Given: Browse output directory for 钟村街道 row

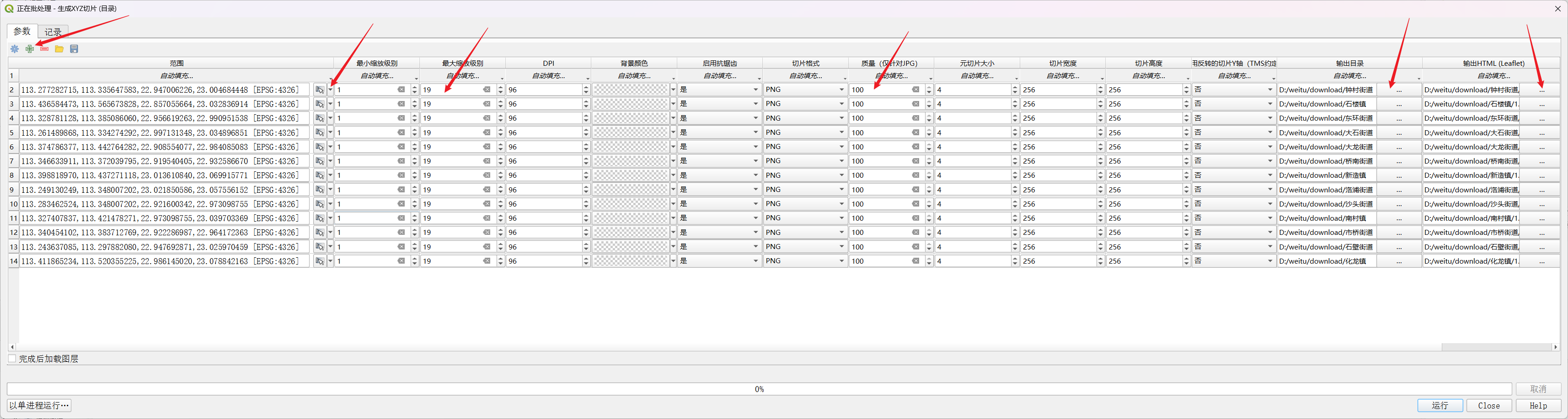Looking at the screenshot, I should 1399,90.
